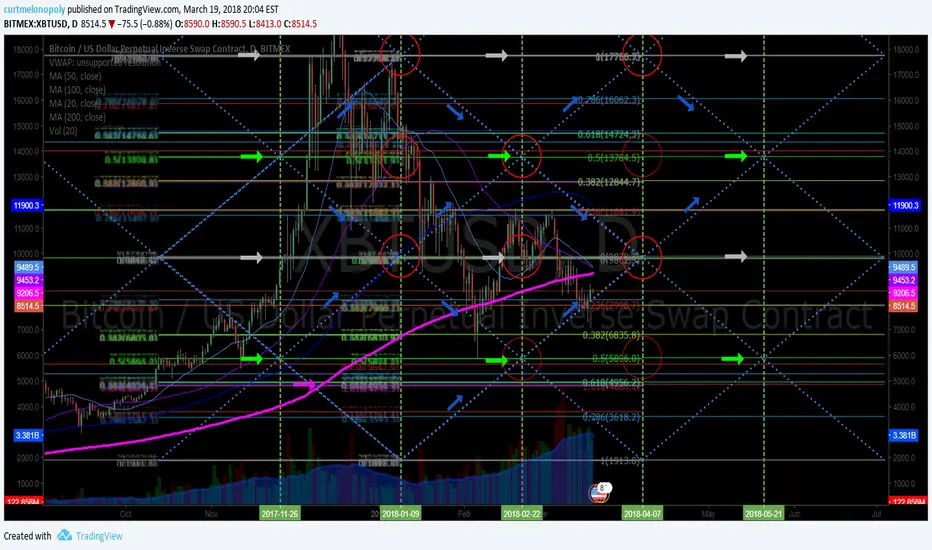Click the purple 9453.2 label on right scale
The height and width of the screenshot is (550, 932).
[x=903, y=280]
